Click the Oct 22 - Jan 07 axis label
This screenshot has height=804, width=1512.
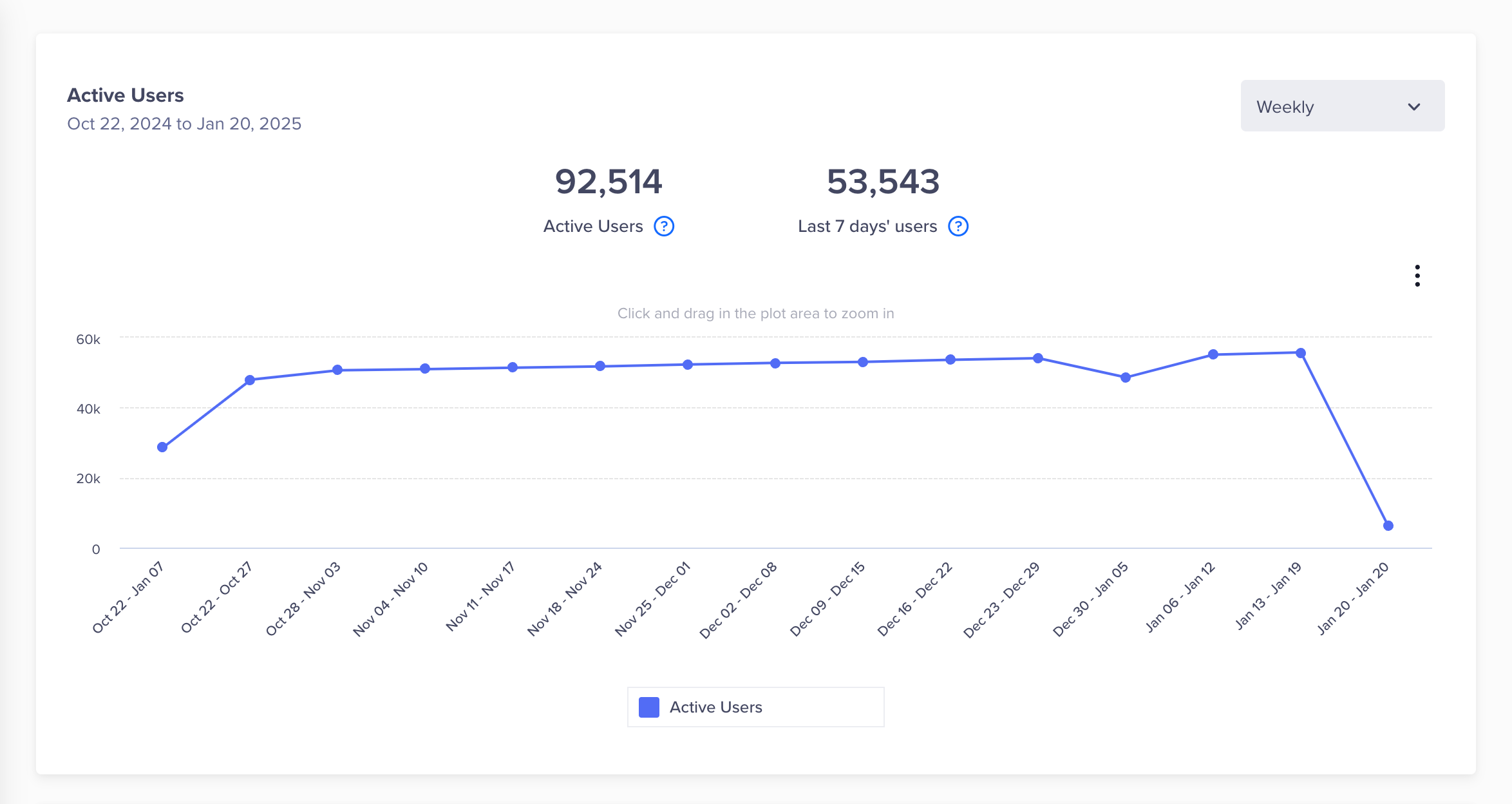pyautogui.click(x=128, y=597)
